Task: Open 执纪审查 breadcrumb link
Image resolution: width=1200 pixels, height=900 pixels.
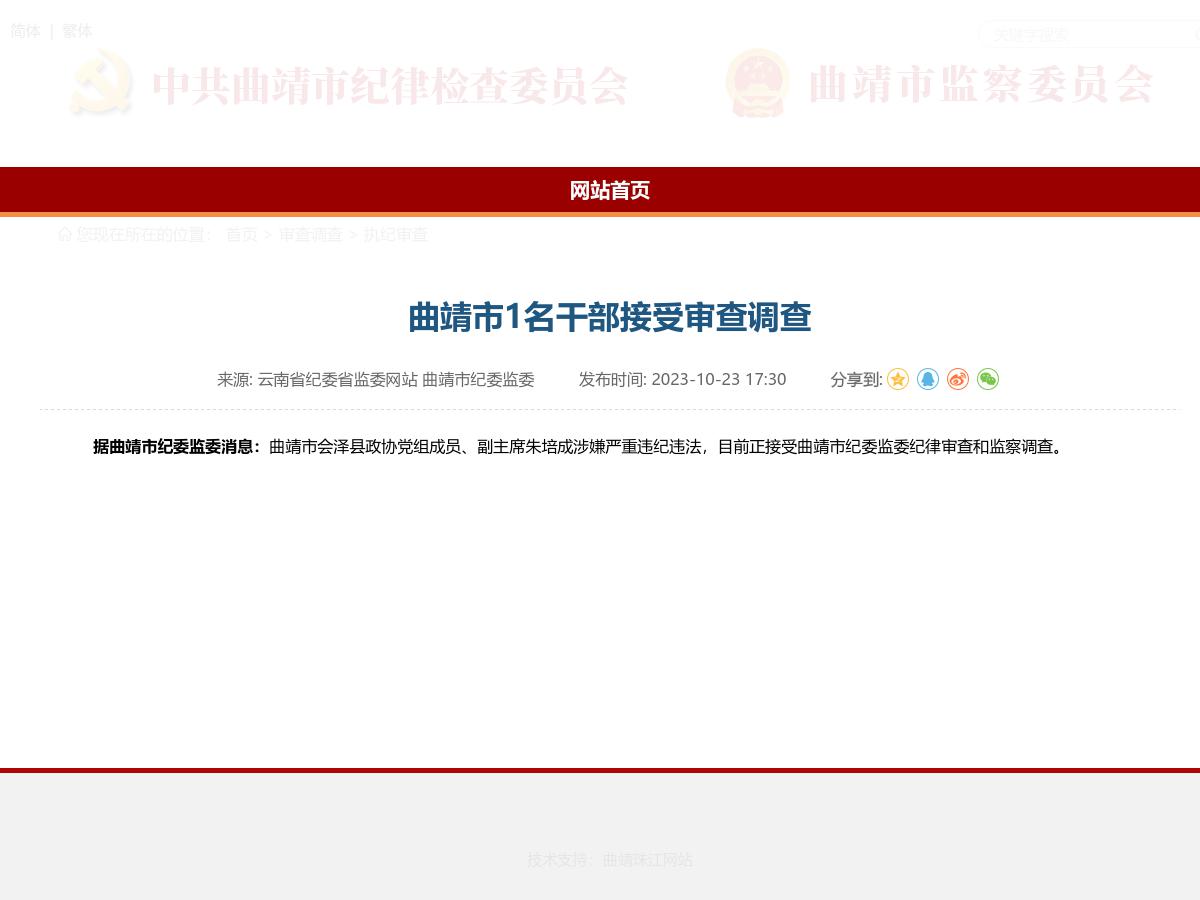Action: pyautogui.click(x=395, y=234)
